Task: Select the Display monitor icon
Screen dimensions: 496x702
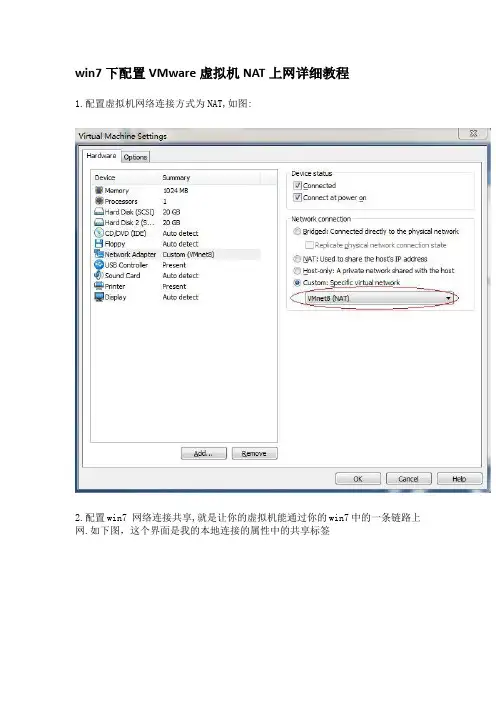Action: (99, 297)
